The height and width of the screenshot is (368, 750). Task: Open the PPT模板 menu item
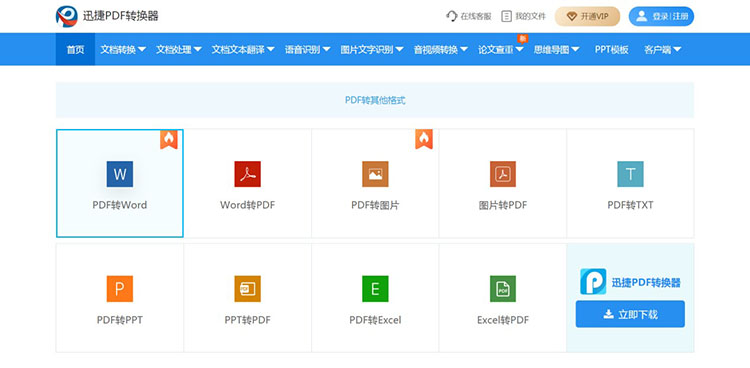coord(611,49)
